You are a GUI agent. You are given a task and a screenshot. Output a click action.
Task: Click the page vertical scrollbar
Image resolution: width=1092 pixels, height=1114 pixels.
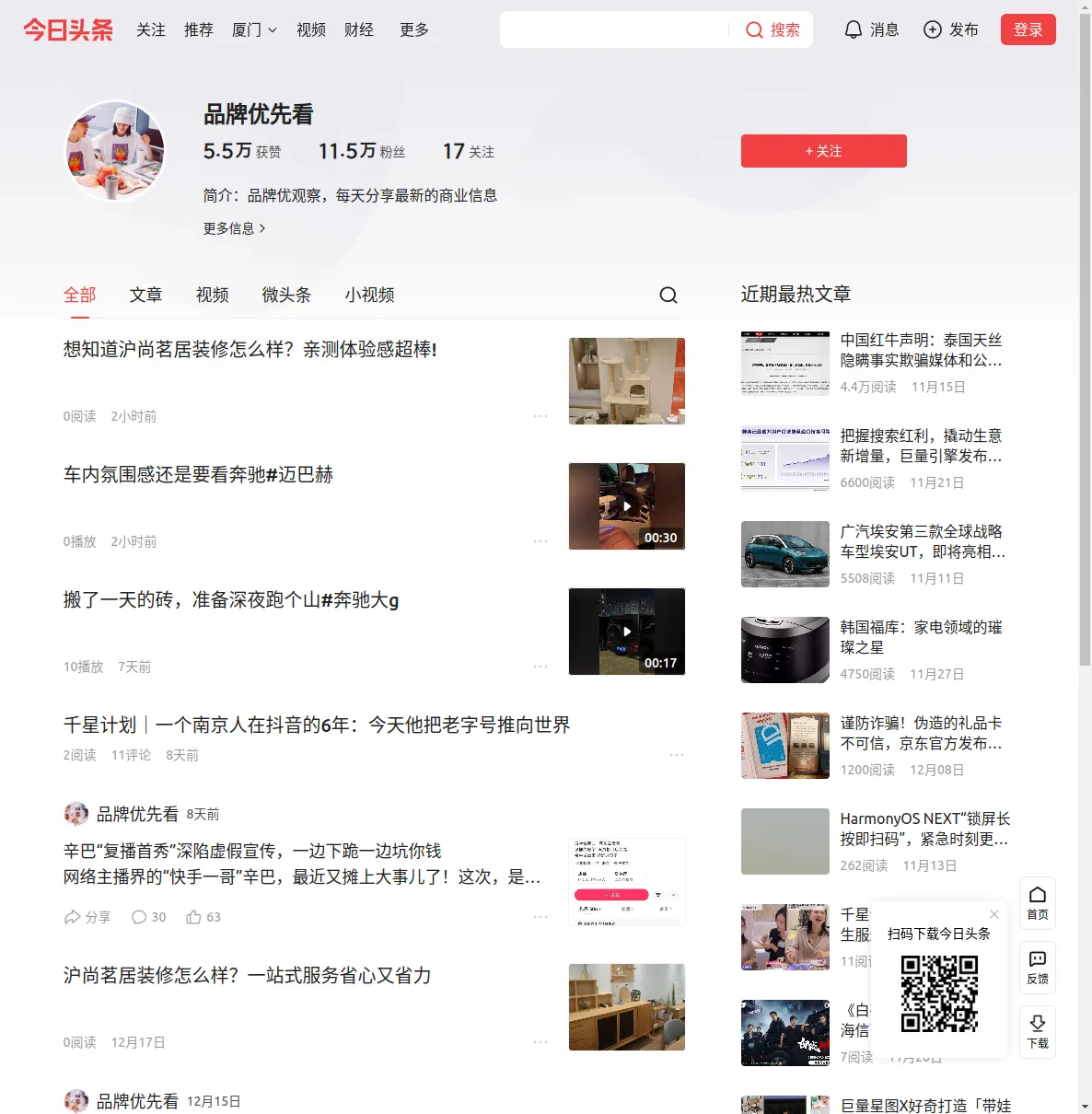pos(1085,341)
